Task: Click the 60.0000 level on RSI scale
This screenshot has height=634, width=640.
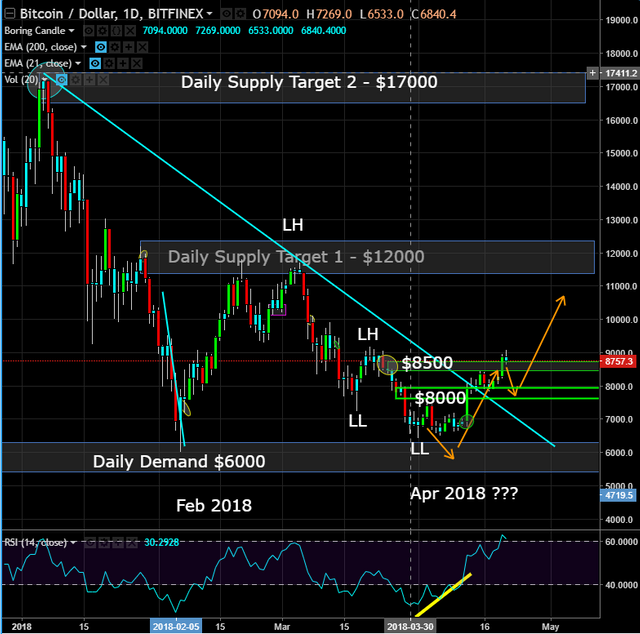Action: [621, 542]
